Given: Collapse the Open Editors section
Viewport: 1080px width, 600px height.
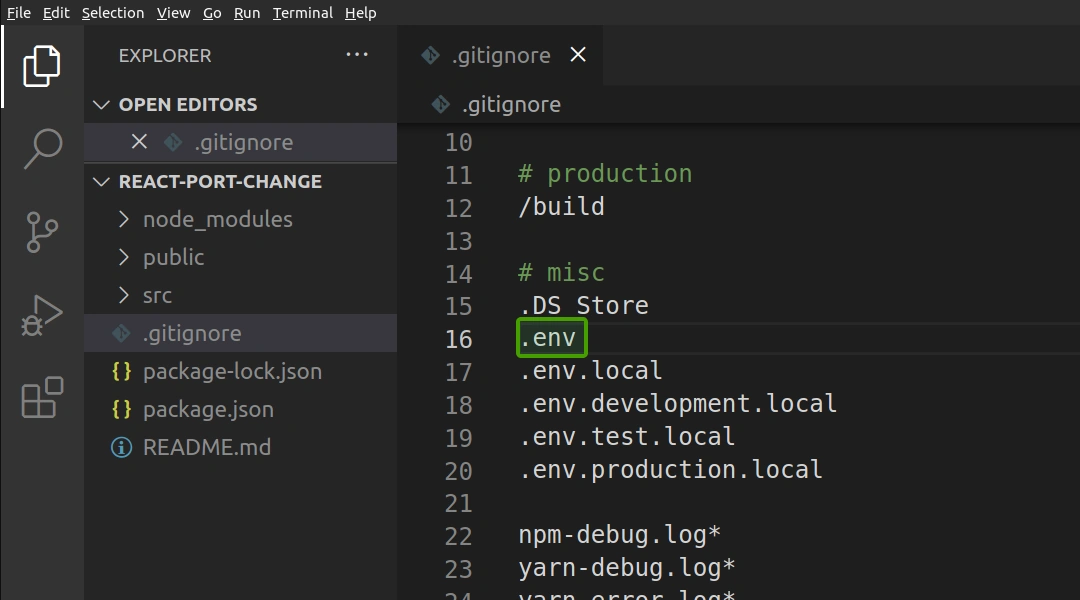Looking at the screenshot, I should pyautogui.click(x=101, y=105).
